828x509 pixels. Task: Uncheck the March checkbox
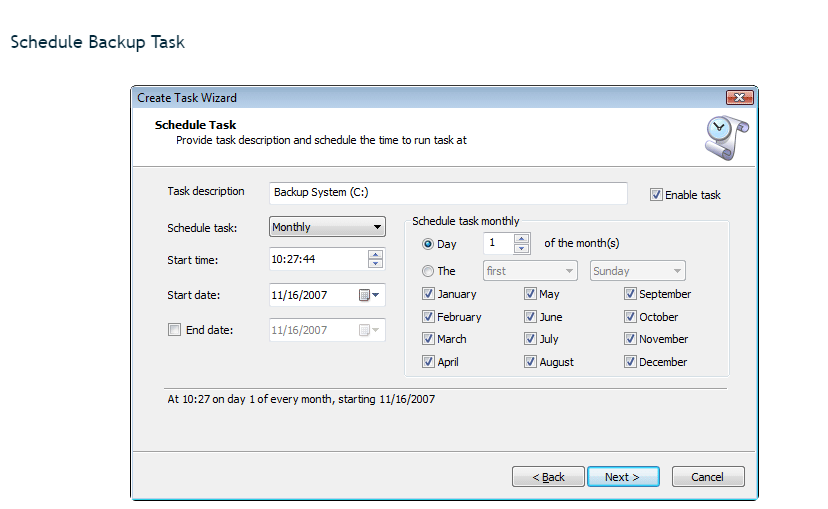tap(428, 339)
